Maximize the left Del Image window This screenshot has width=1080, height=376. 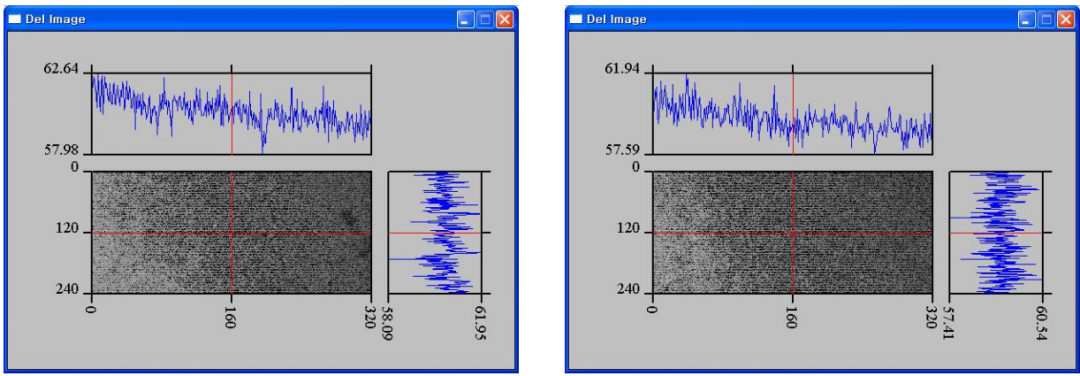click(485, 19)
